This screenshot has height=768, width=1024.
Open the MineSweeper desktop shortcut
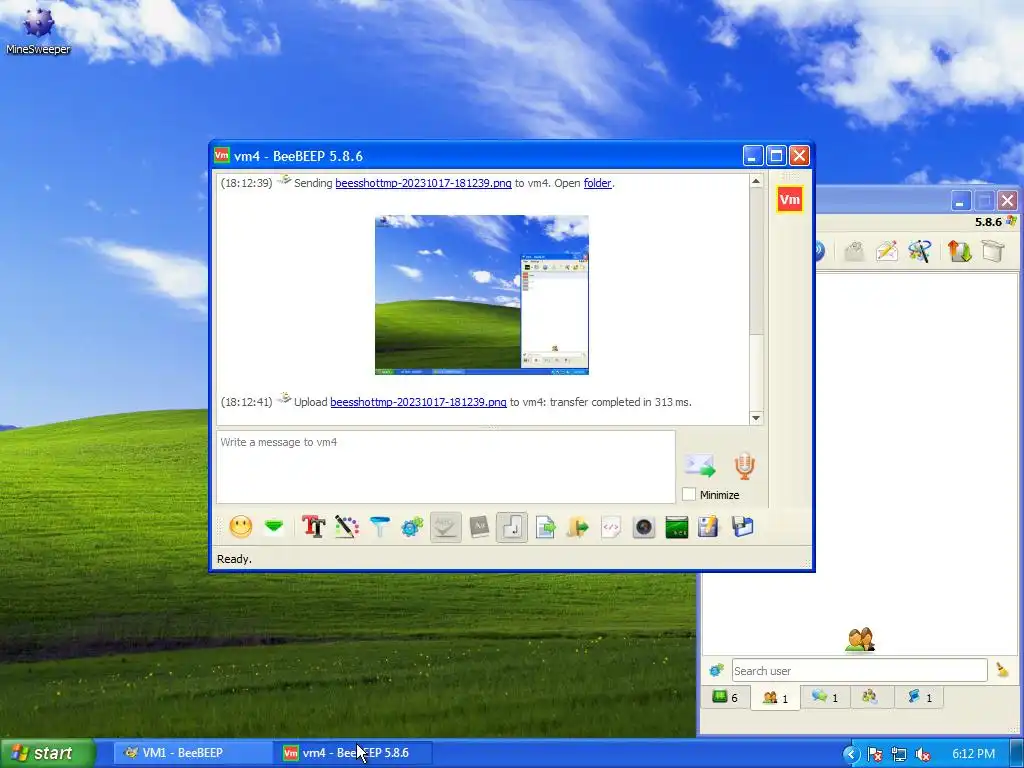tap(38, 30)
